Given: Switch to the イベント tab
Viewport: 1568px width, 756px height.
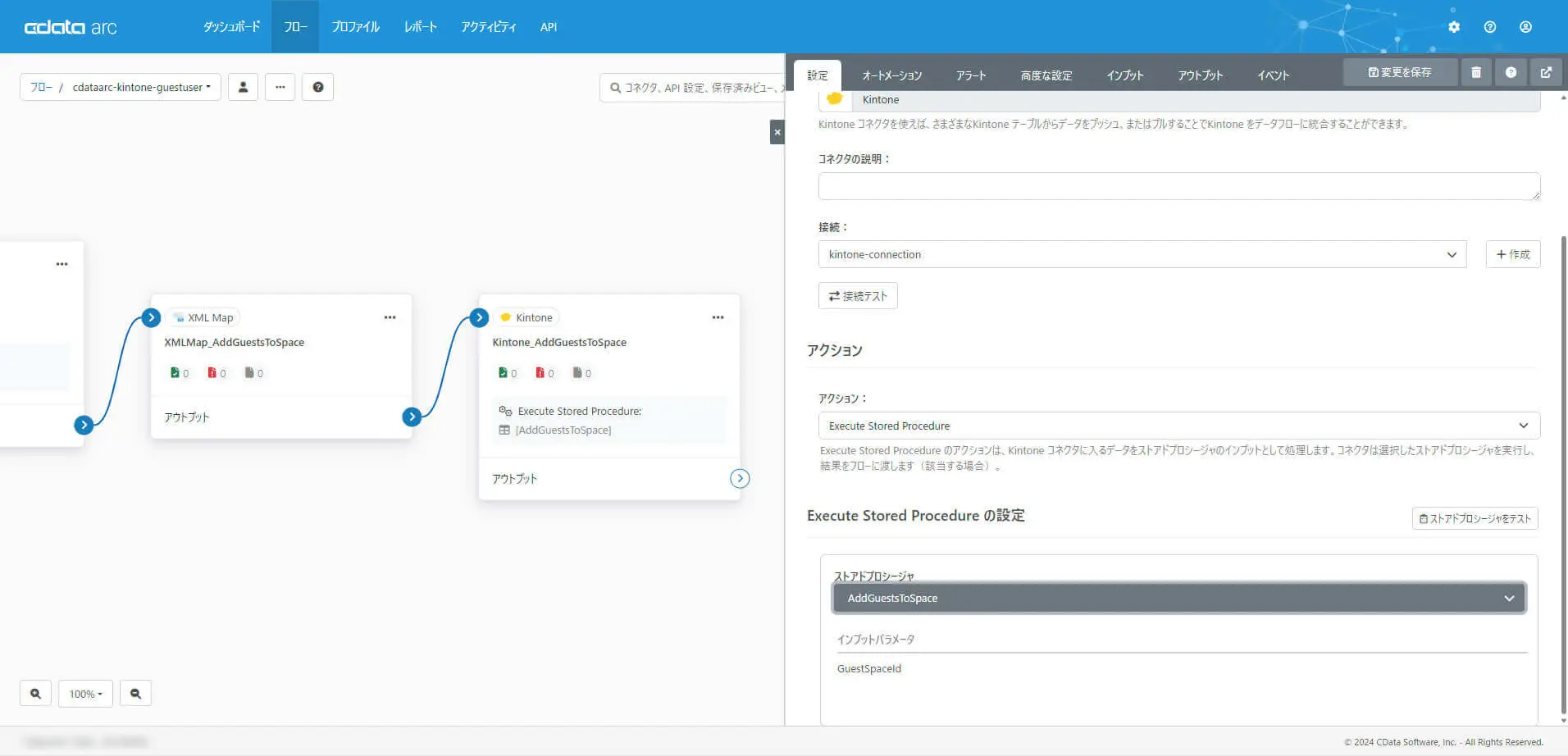Looking at the screenshot, I should 1273,75.
